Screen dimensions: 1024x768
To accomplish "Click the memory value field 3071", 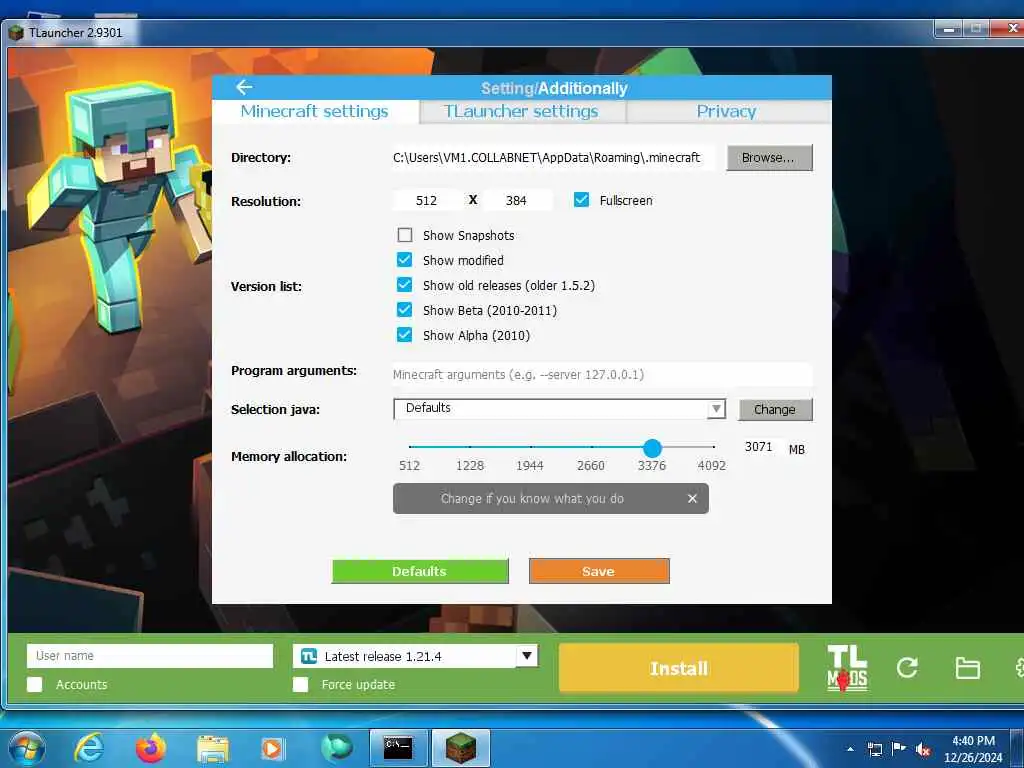I will point(759,447).
